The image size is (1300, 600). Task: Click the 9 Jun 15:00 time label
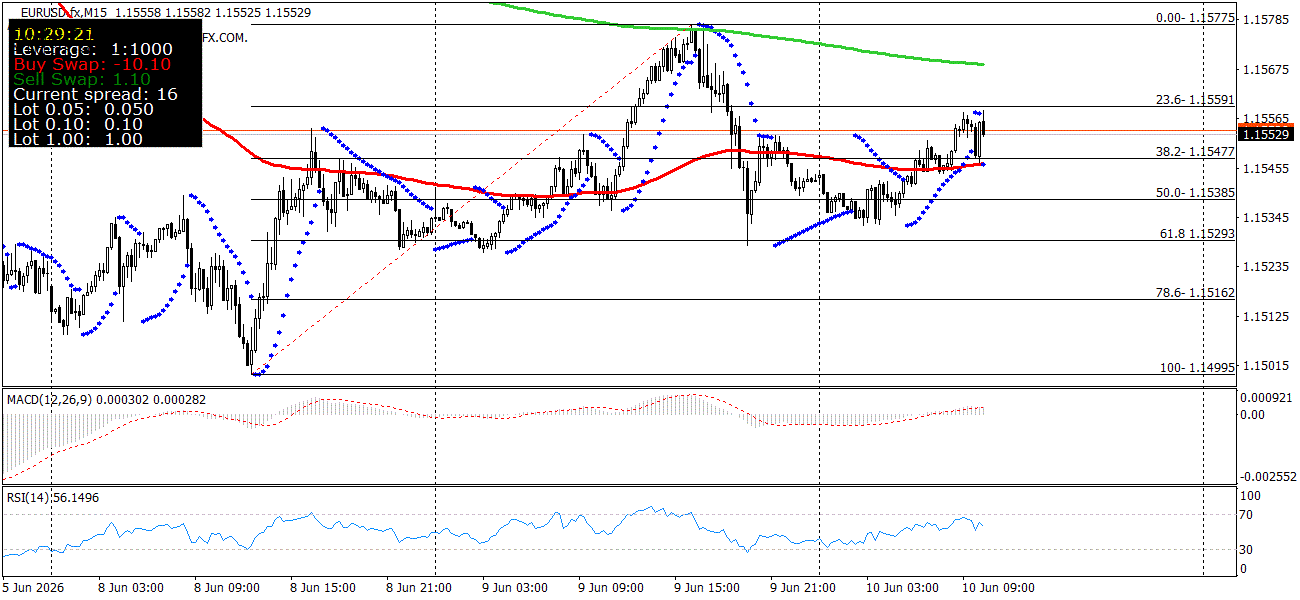pyautogui.click(x=709, y=587)
